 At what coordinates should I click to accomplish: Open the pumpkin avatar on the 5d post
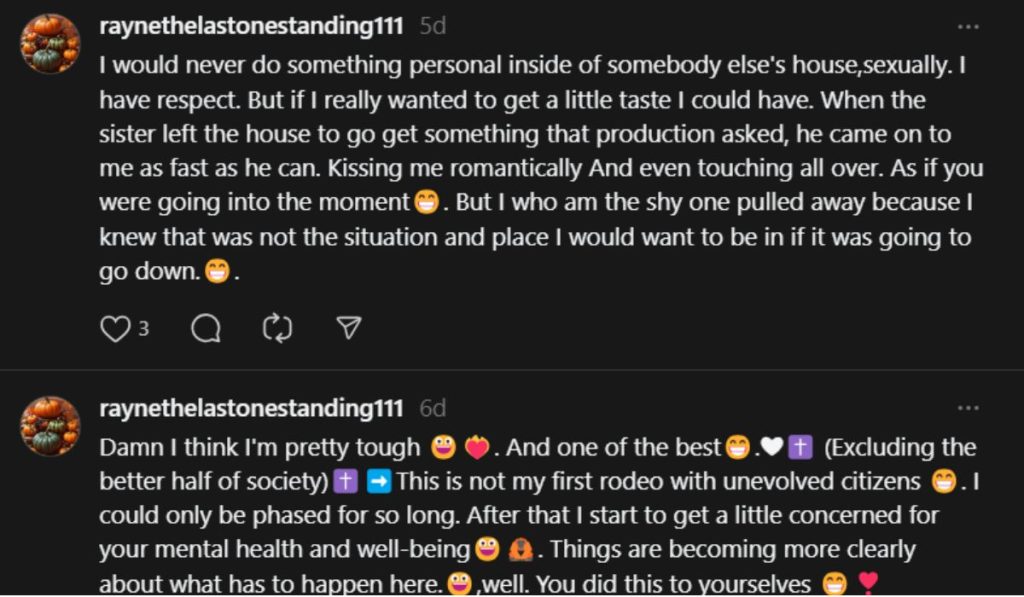(50, 43)
